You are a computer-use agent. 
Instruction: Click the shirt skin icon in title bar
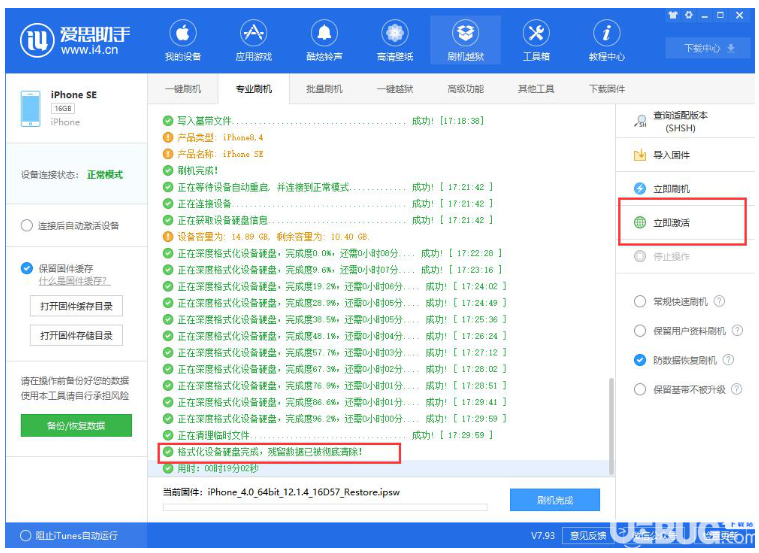673,15
